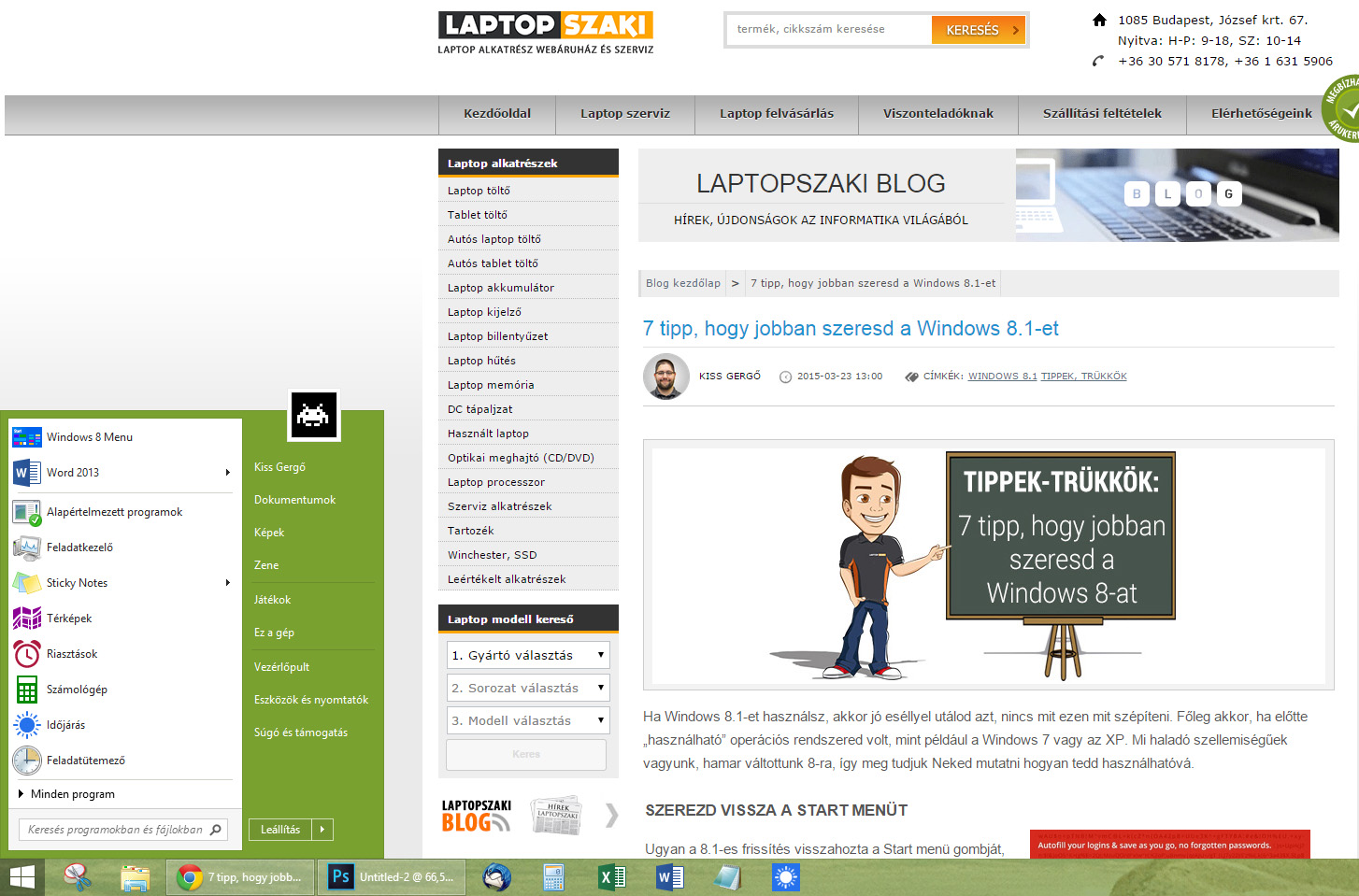Viewport: 1359px width, 896px height.
Task: Click the Start menu program search field
Action: click(x=114, y=830)
